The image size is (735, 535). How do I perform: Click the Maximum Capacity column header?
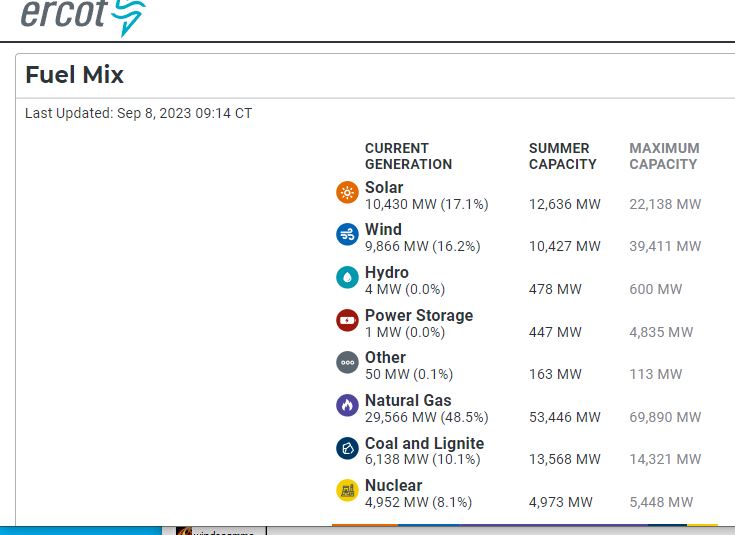(664, 156)
